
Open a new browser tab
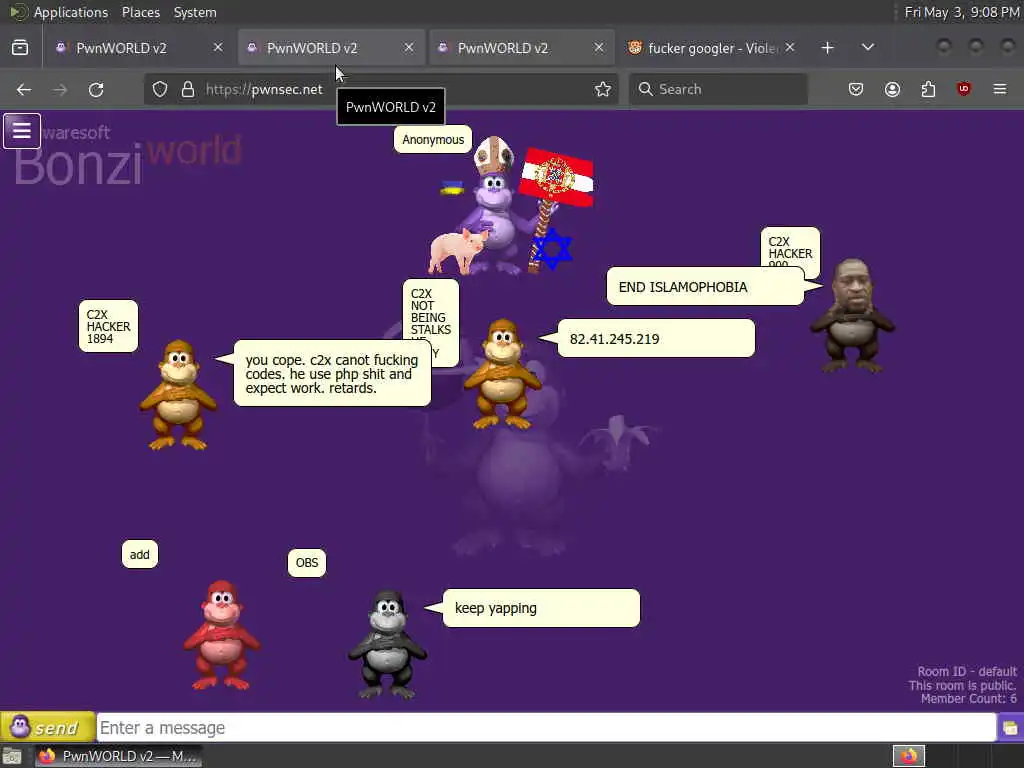point(827,48)
